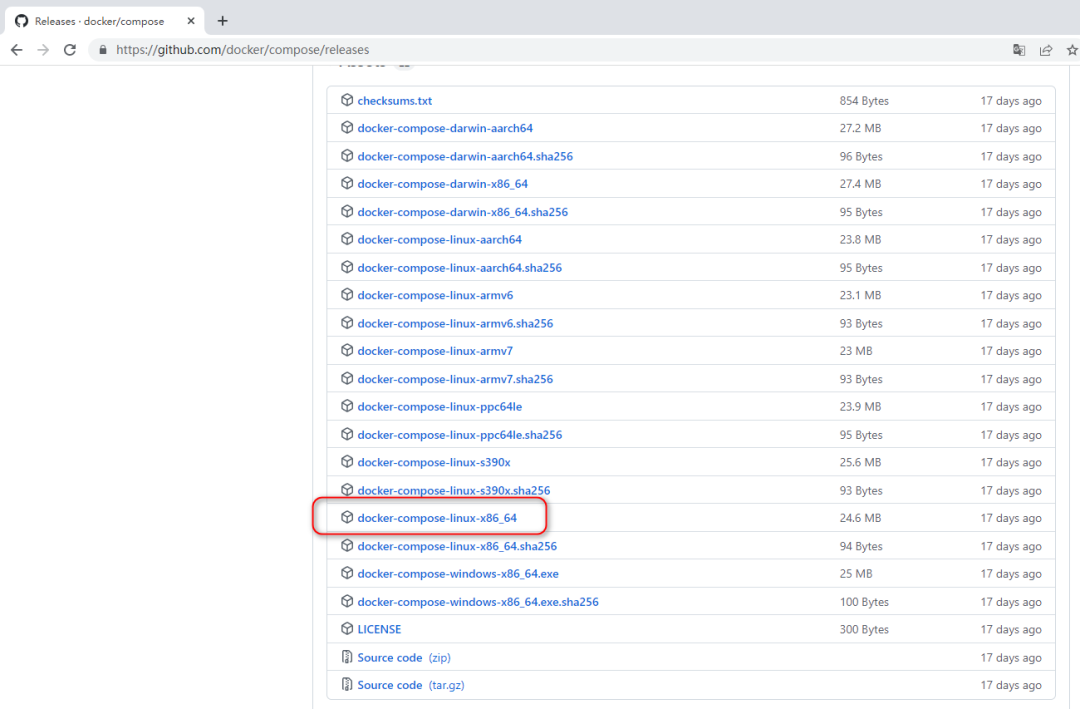The width and height of the screenshot is (1080, 709).
Task: Click package icon beside checksums.txt
Action: coord(346,100)
